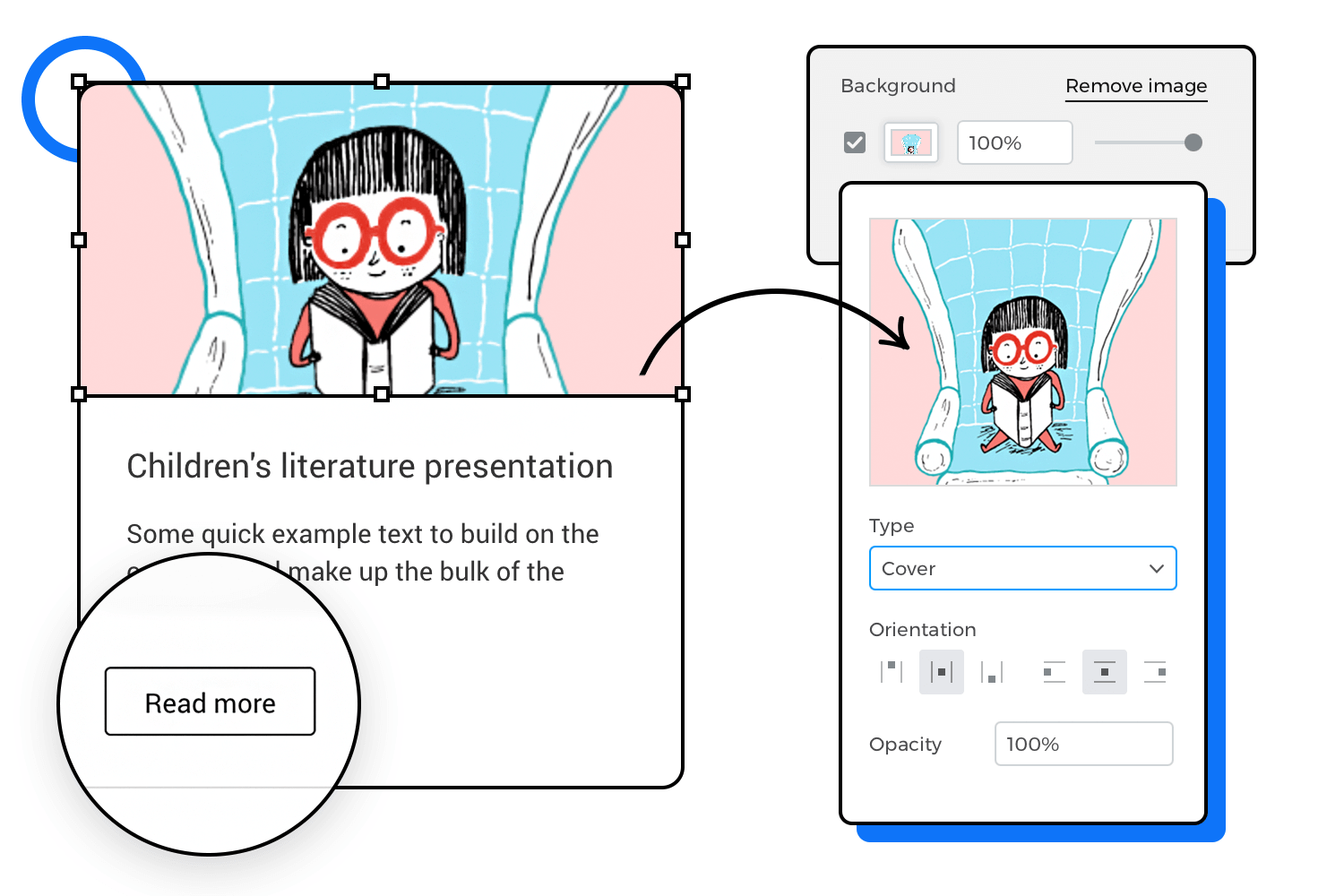Align background image to the left horizontally
This screenshot has width=1344, height=896.
click(1055, 672)
